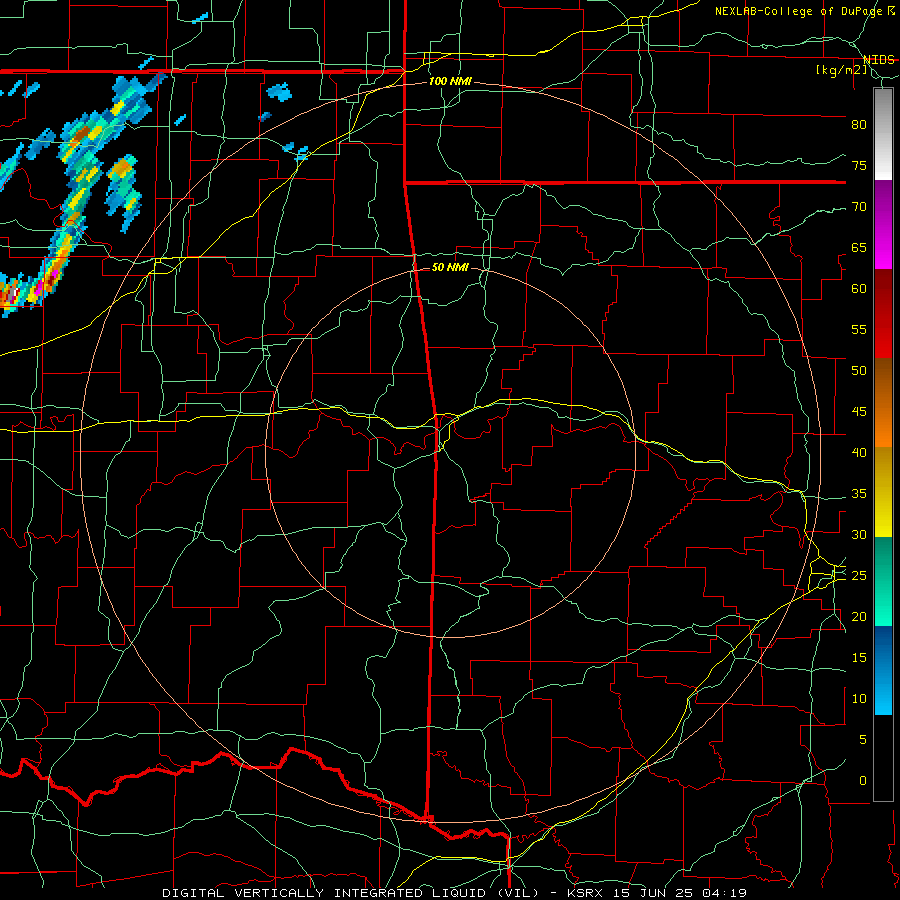
Task: Click the 25 value on the color scale
Action: tap(859, 576)
